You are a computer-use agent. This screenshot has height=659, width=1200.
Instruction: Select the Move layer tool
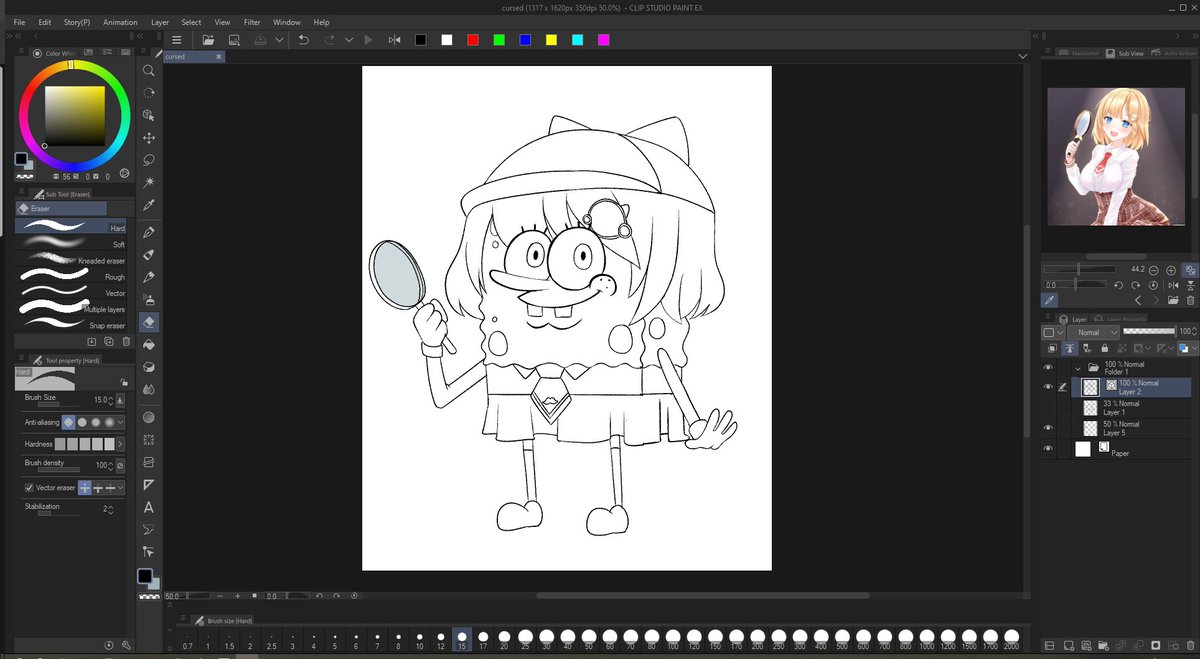point(149,138)
